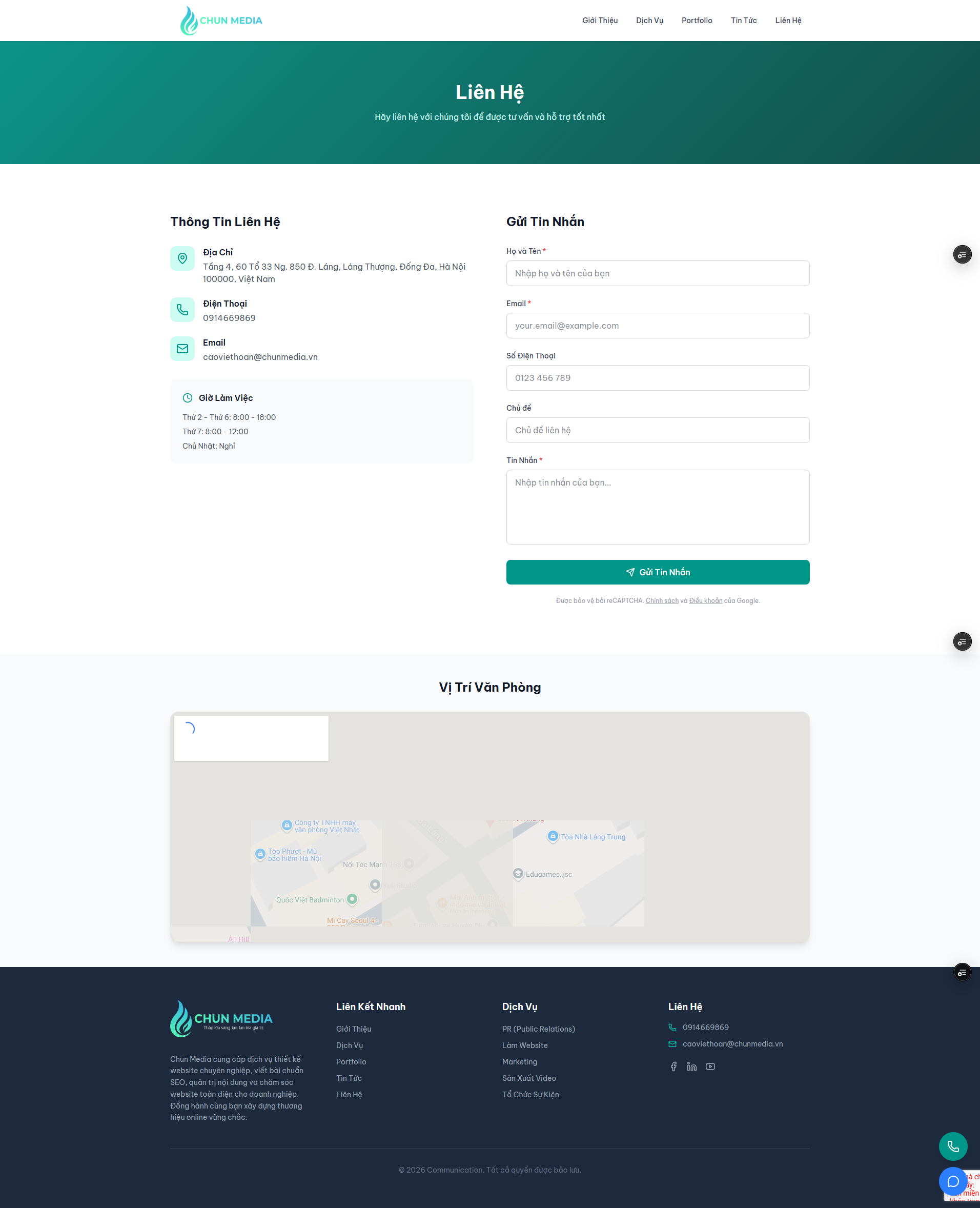Click the Chun Media logo in the header
This screenshot has height=1208, width=980.
[x=221, y=21]
